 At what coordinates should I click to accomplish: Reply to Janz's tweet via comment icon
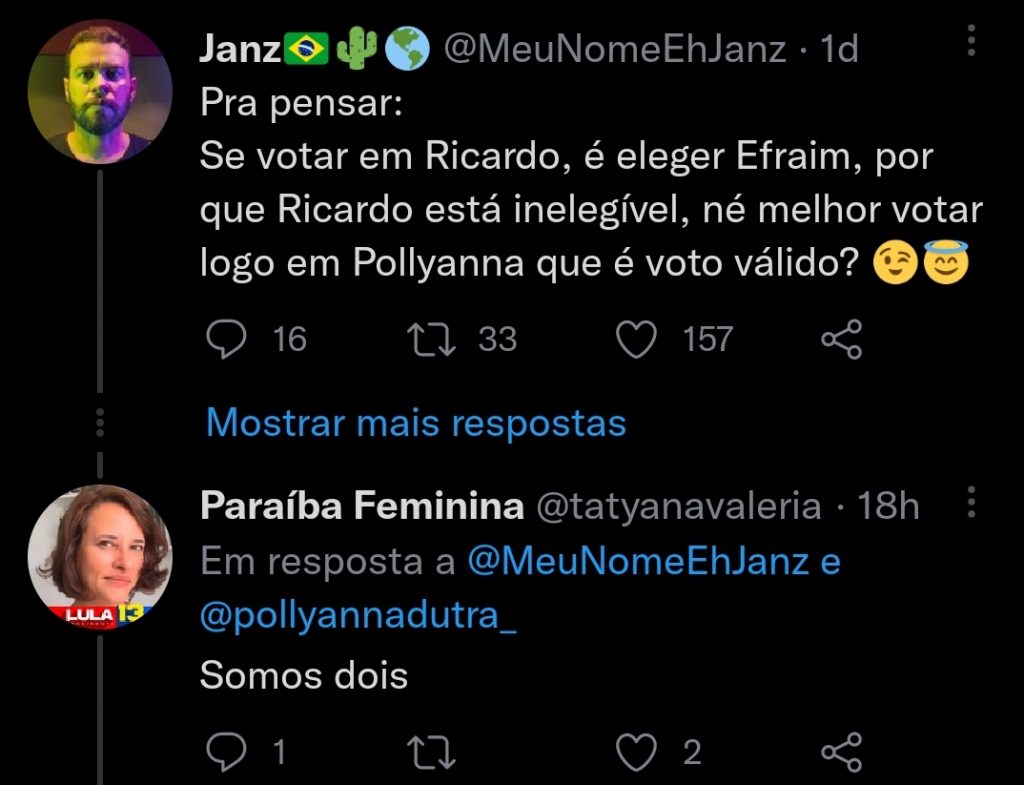226,340
